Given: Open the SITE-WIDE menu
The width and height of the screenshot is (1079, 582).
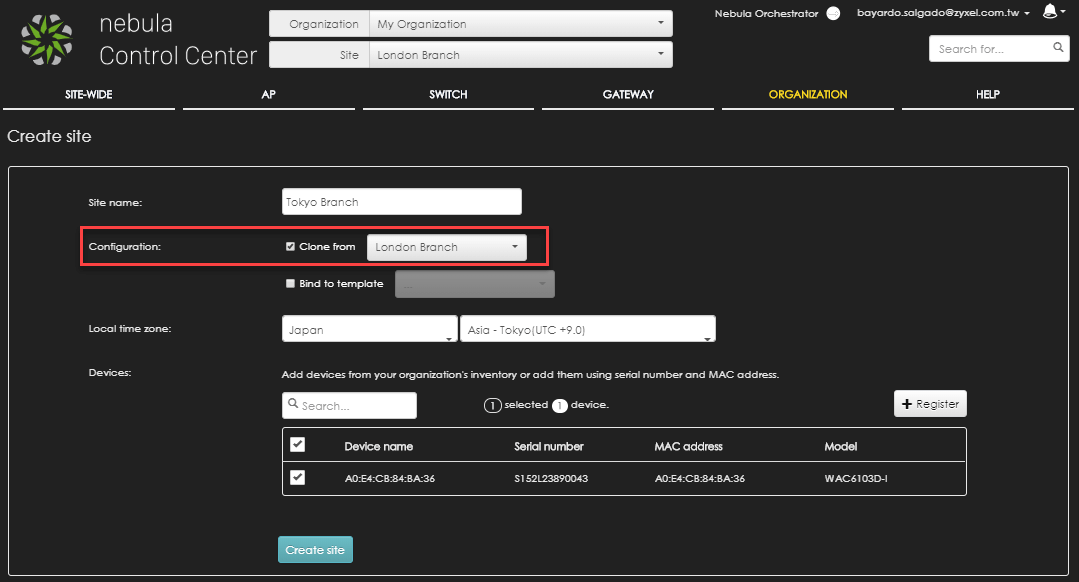Looking at the screenshot, I should 89,95.
